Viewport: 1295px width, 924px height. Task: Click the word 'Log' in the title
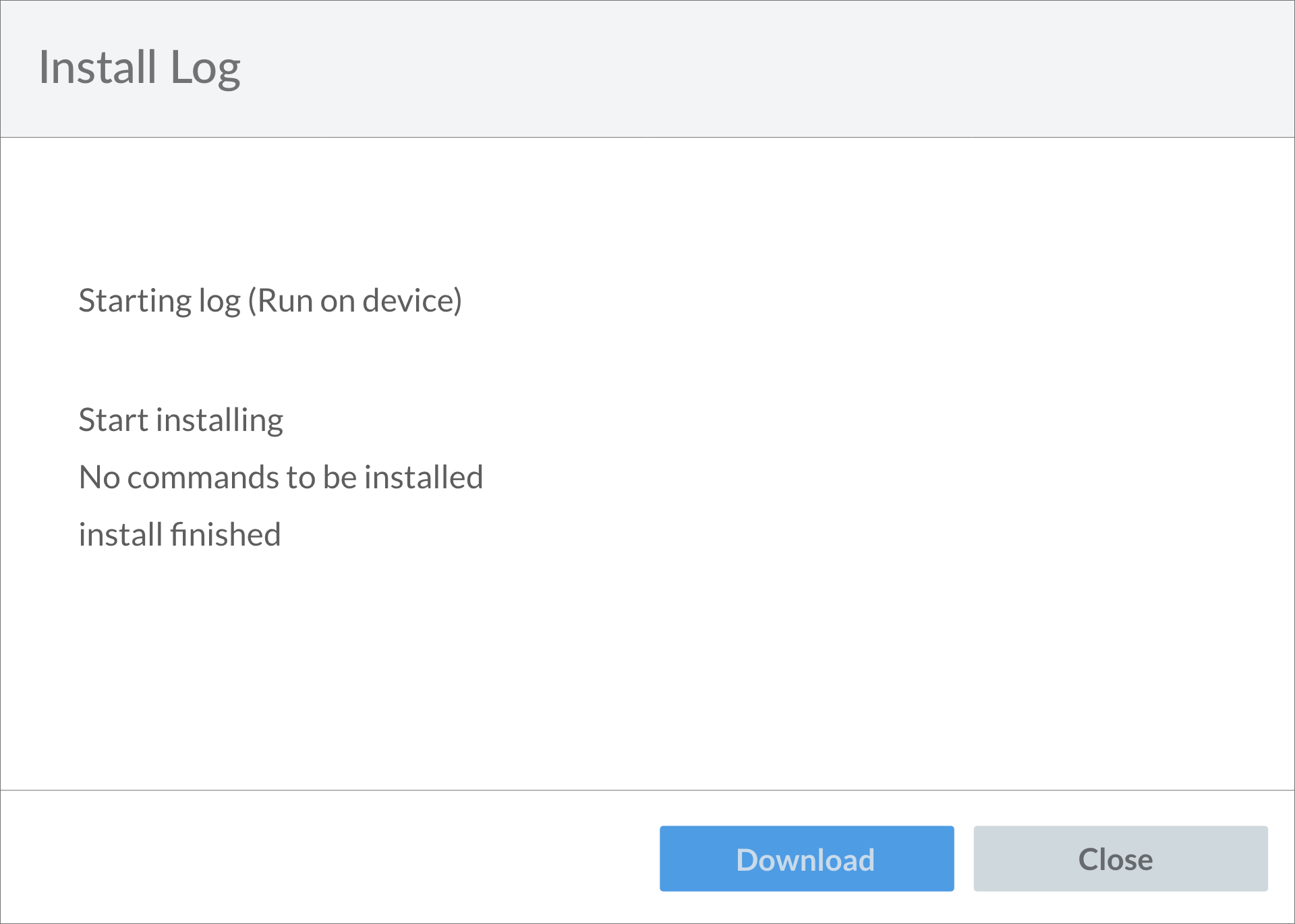(205, 69)
